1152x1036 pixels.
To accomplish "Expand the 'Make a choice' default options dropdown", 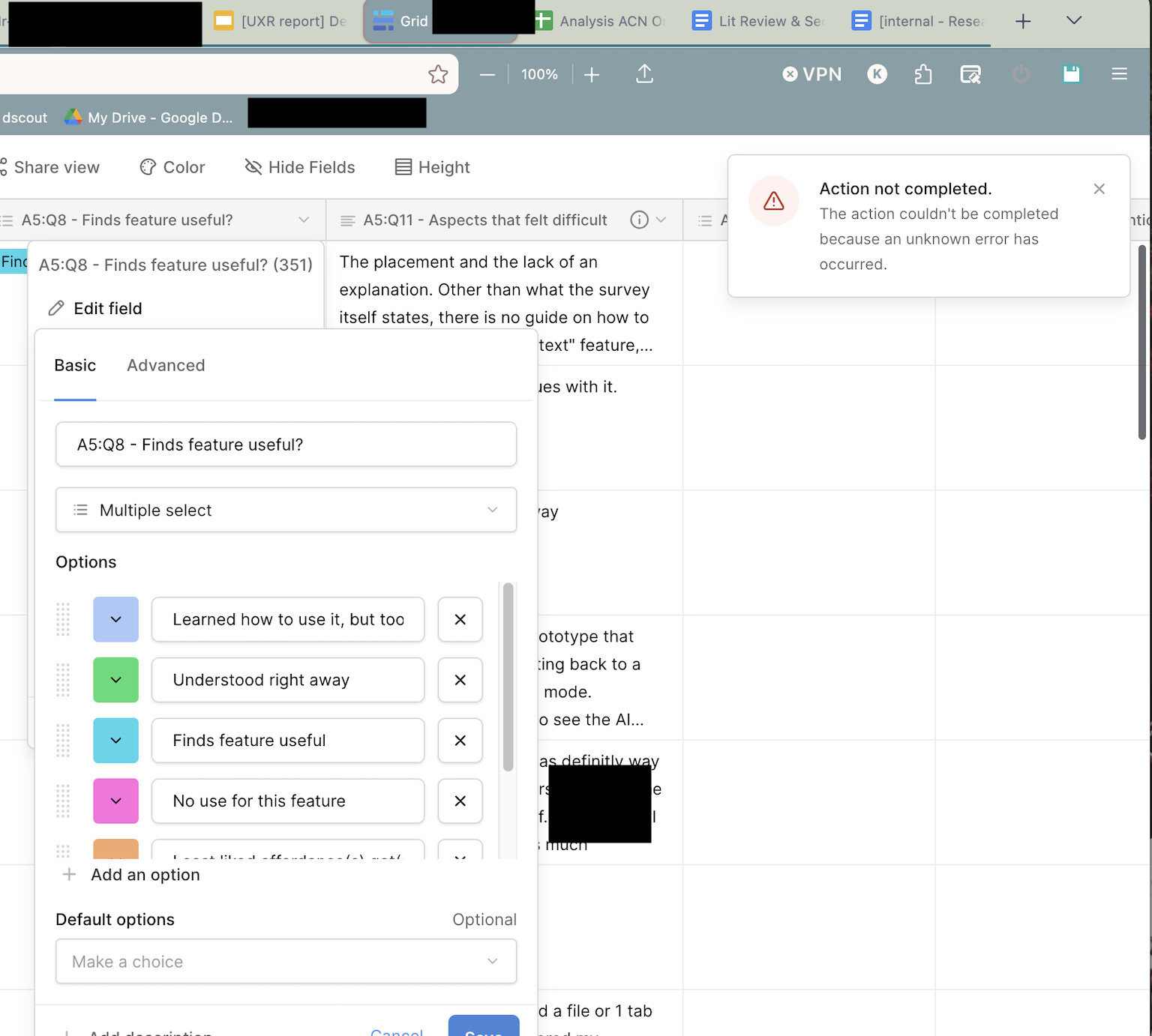I will click(286, 961).
